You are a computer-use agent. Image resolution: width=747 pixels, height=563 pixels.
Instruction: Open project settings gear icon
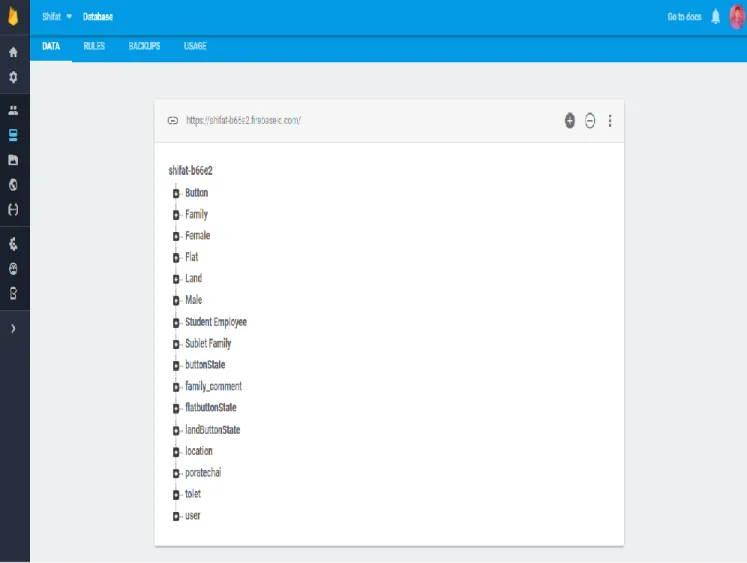coord(13,77)
